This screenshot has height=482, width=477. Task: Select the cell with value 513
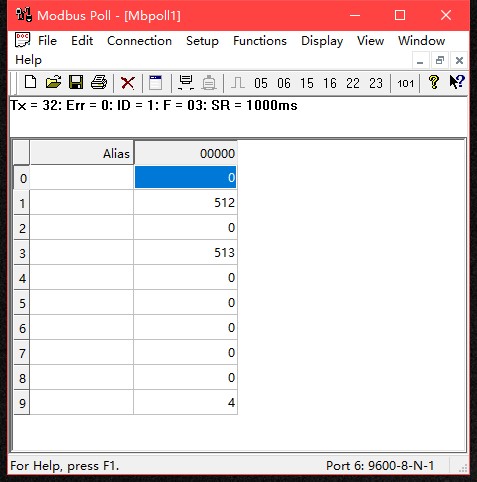pyautogui.click(x=186, y=252)
